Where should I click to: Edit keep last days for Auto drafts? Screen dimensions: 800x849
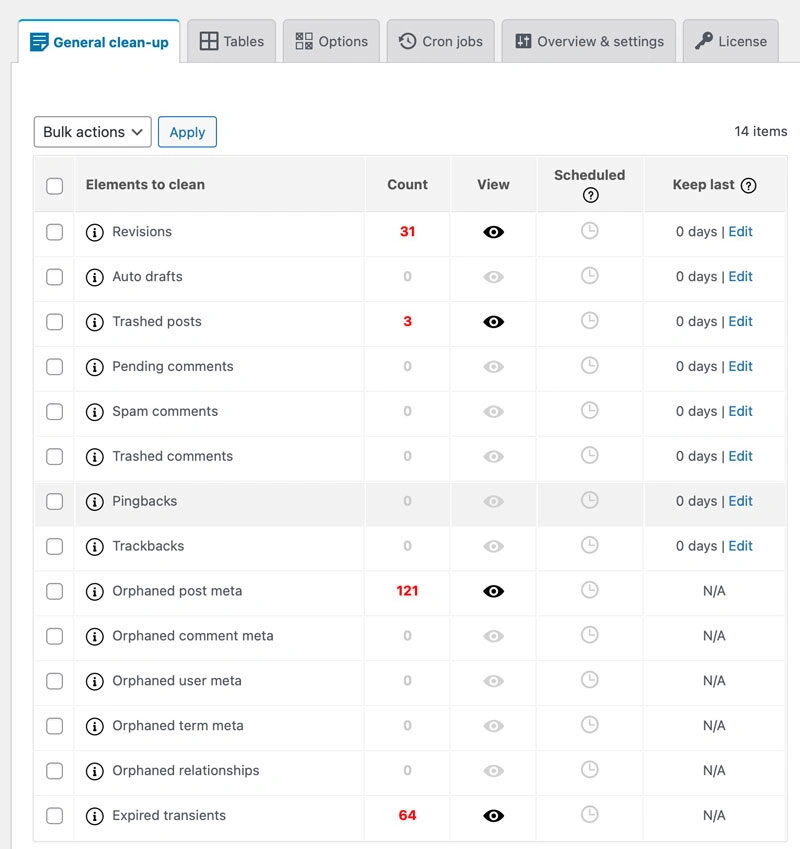pyautogui.click(x=740, y=277)
